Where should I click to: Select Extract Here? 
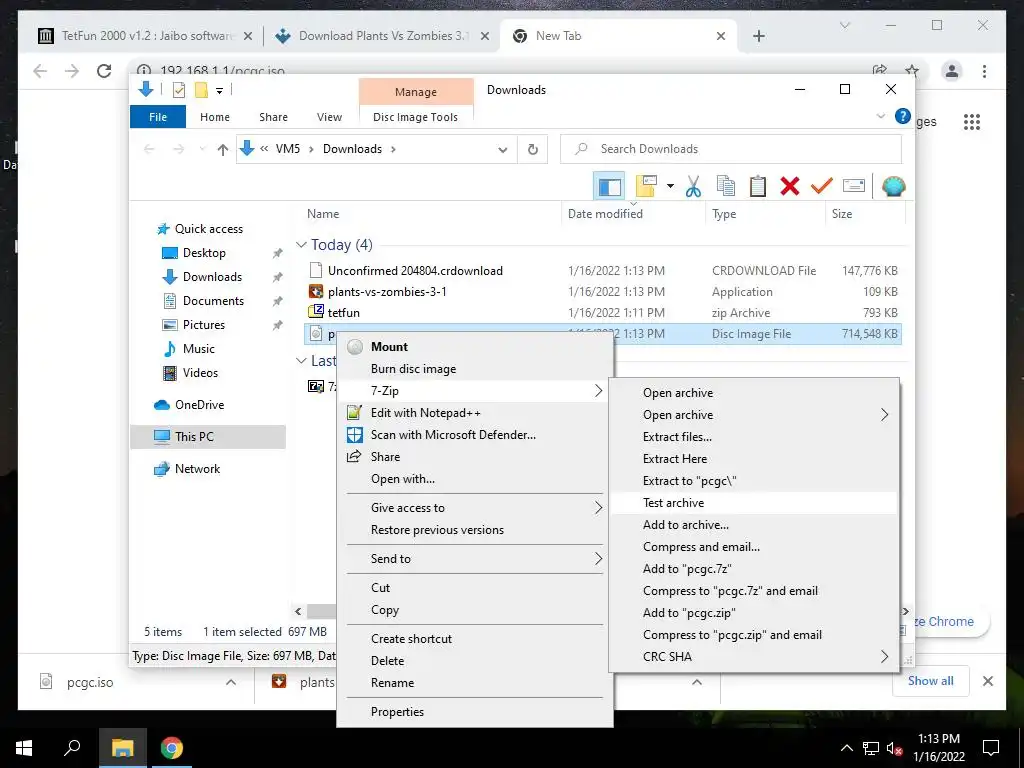pos(754,458)
